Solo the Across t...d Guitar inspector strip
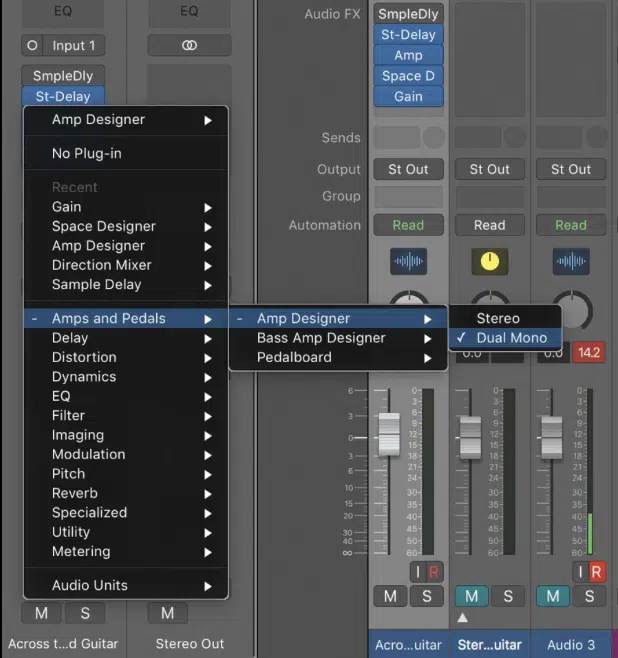Viewport: 618px width, 658px height. click(85, 613)
